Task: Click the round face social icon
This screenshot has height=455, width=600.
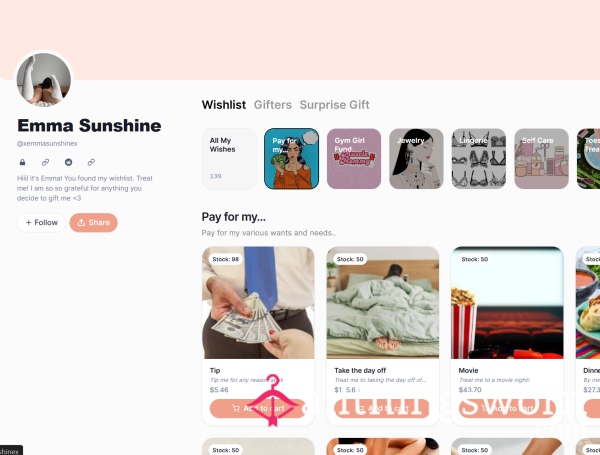Action: [x=68, y=162]
